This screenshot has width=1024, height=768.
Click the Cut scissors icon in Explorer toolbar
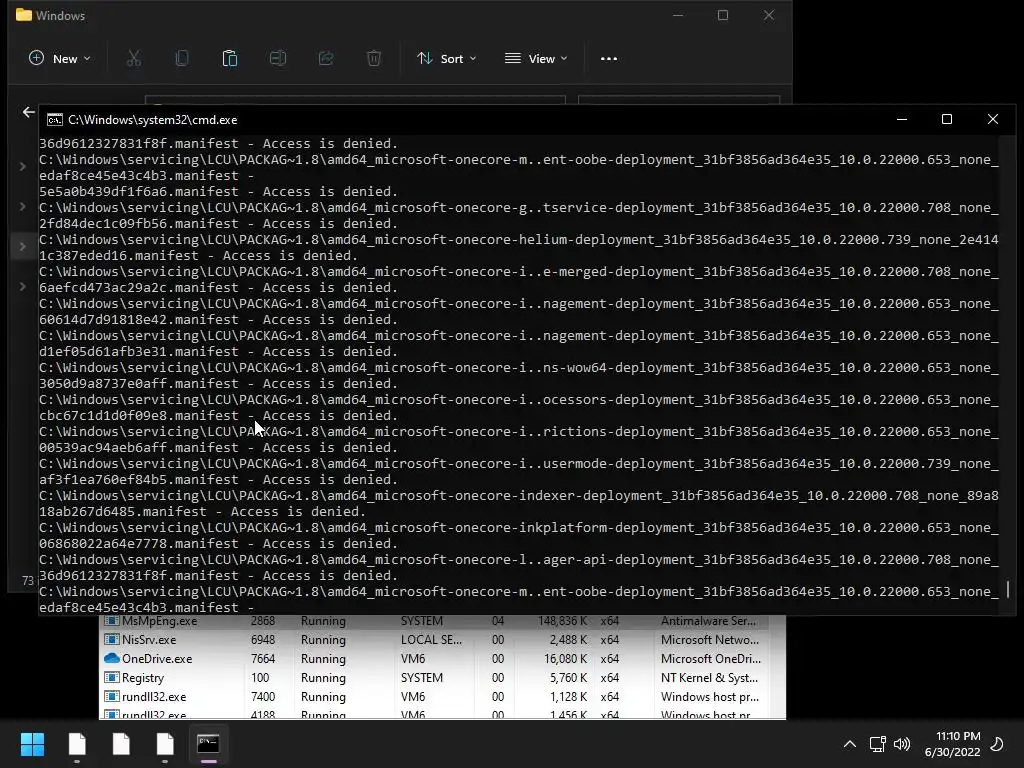(x=134, y=59)
